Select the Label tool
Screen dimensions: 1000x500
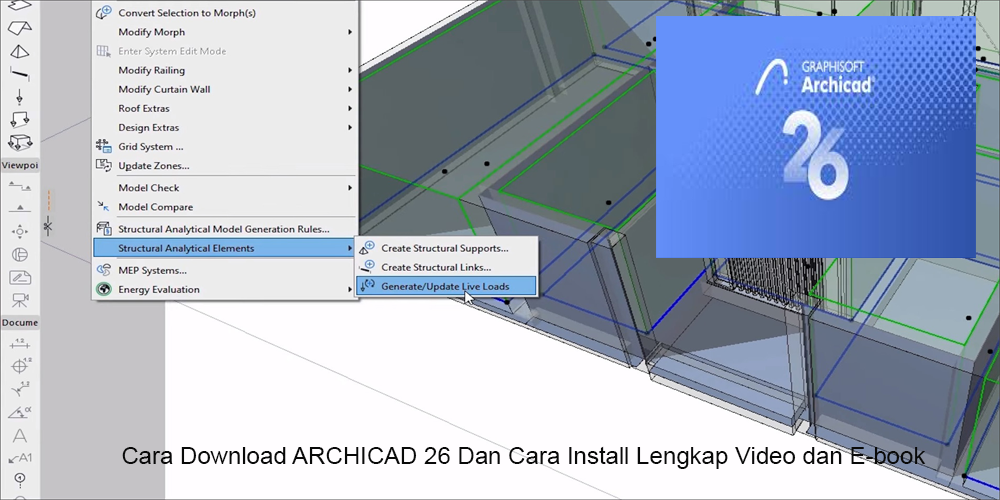click(20, 458)
